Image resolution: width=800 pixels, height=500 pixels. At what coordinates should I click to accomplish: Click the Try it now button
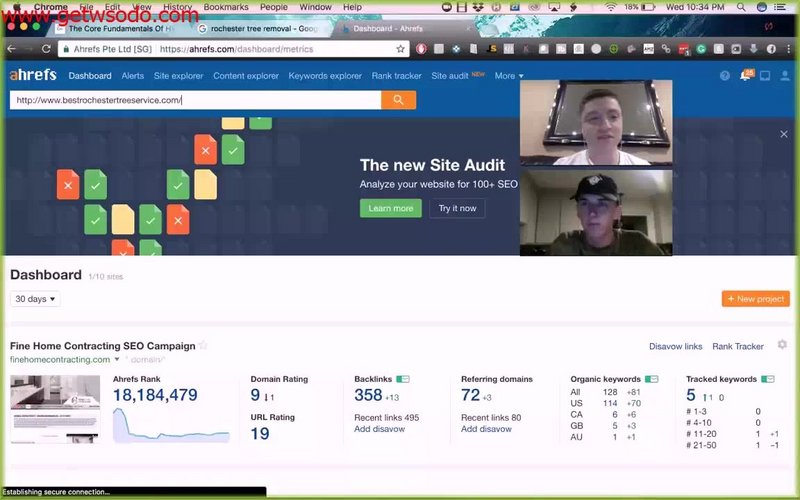[457, 208]
